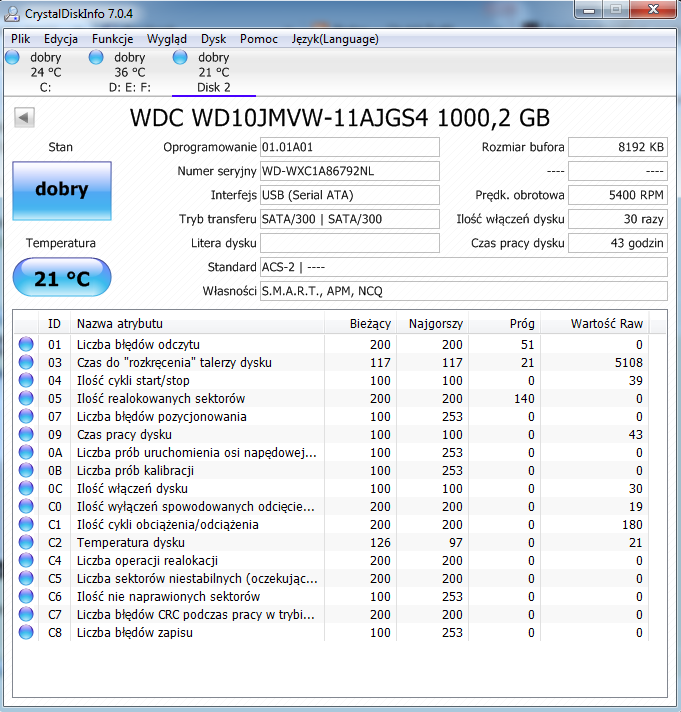Click the blue status orb for Disk 2

(180, 57)
